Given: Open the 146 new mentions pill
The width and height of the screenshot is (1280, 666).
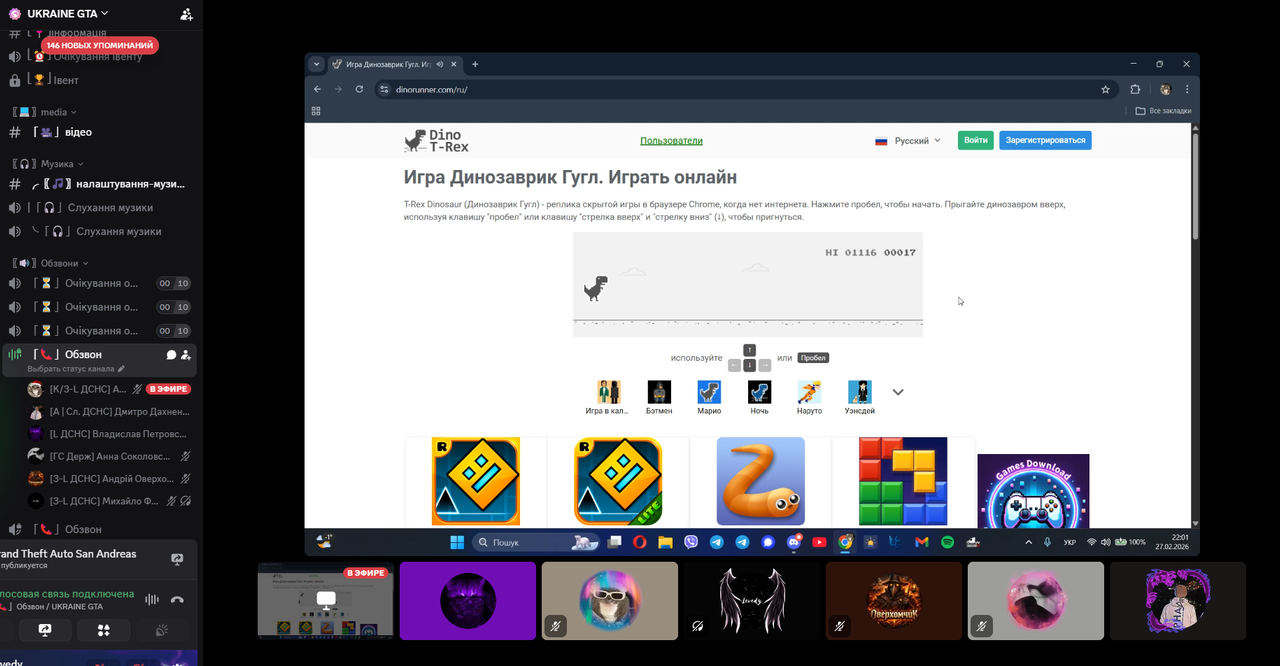Looking at the screenshot, I should pos(100,45).
